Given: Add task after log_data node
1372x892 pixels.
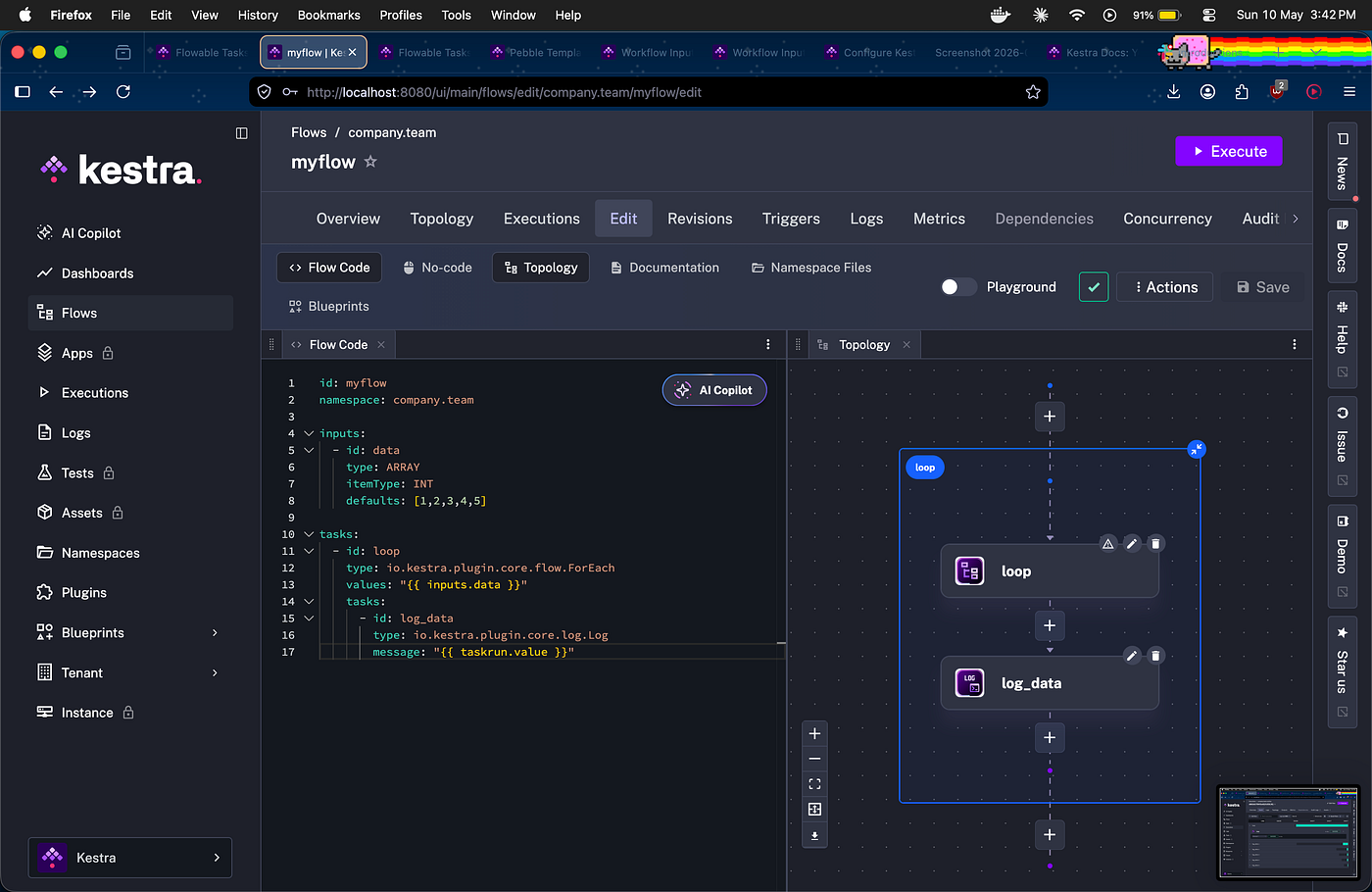Looking at the screenshot, I should 1050,737.
